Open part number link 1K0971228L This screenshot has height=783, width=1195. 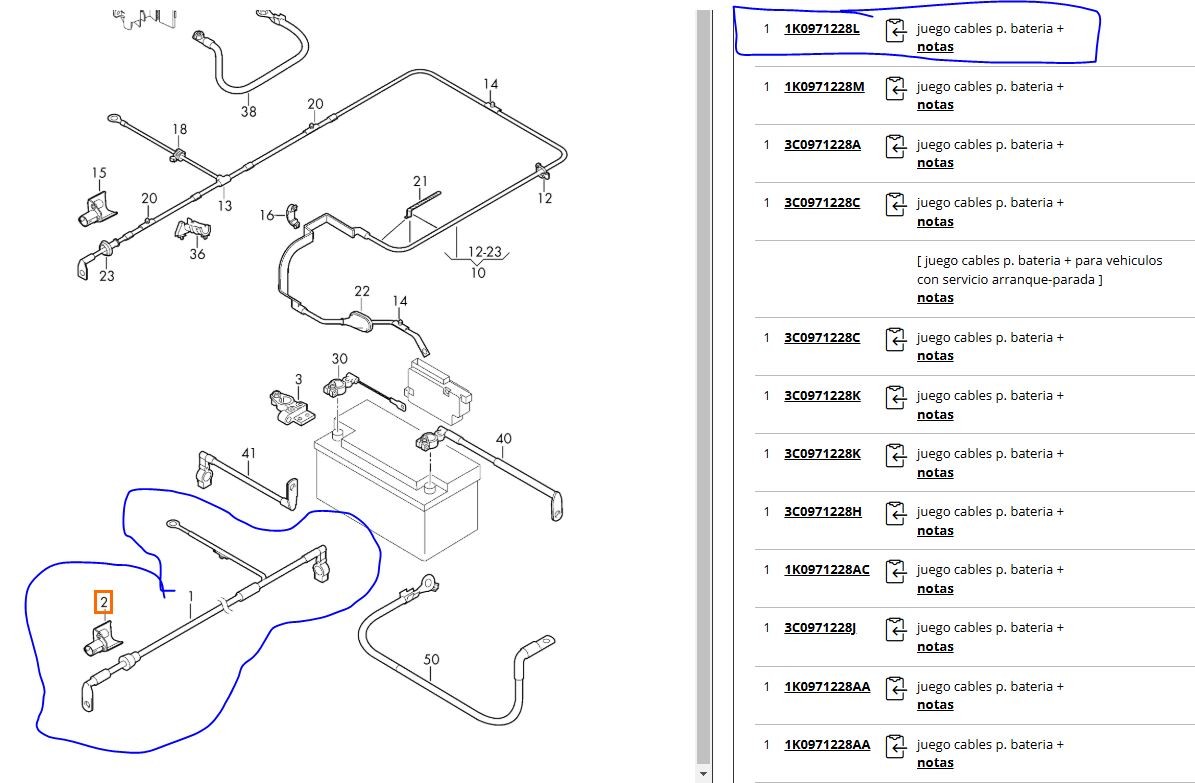point(821,28)
